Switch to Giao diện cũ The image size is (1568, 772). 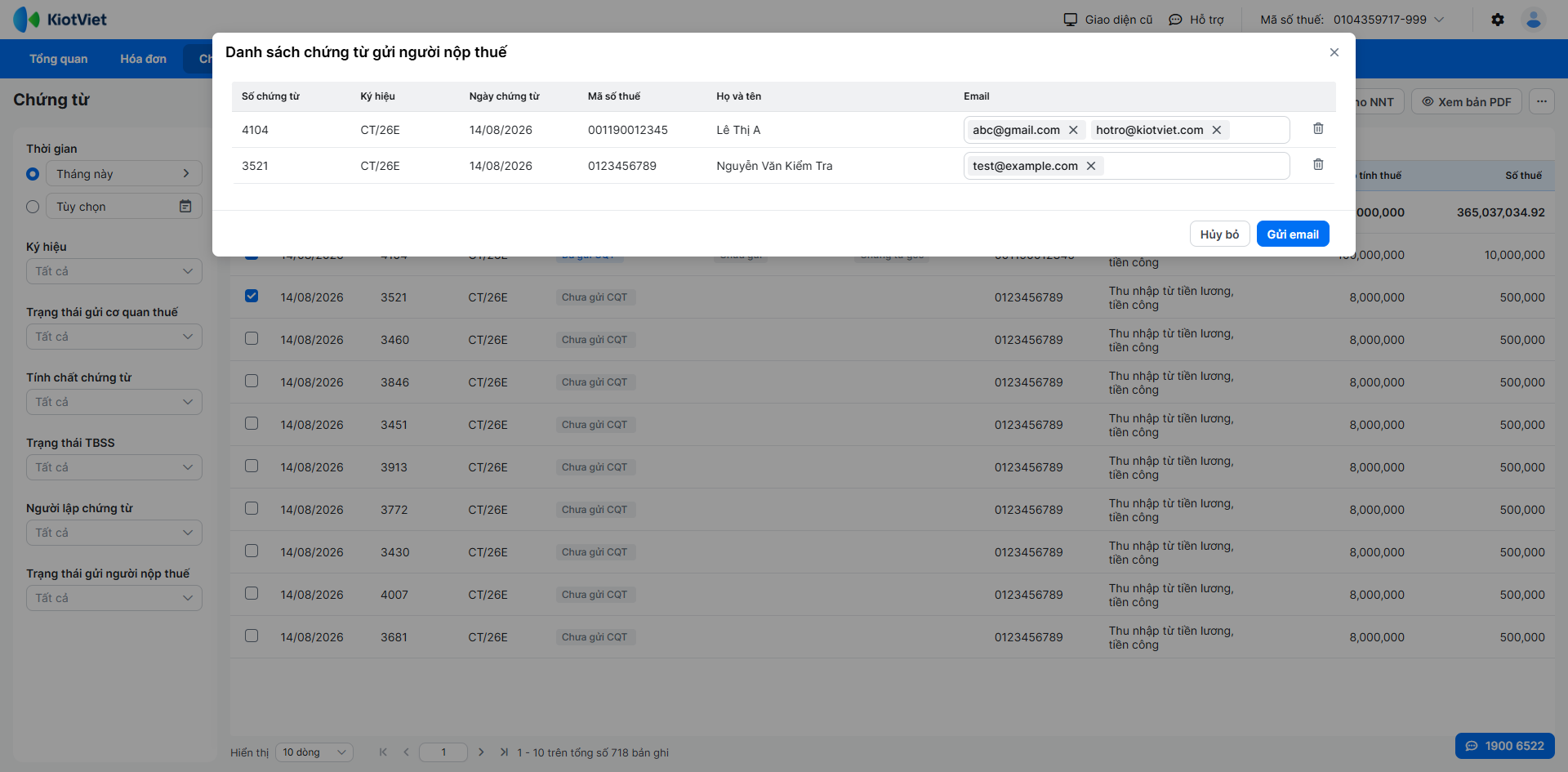(1108, 20)
